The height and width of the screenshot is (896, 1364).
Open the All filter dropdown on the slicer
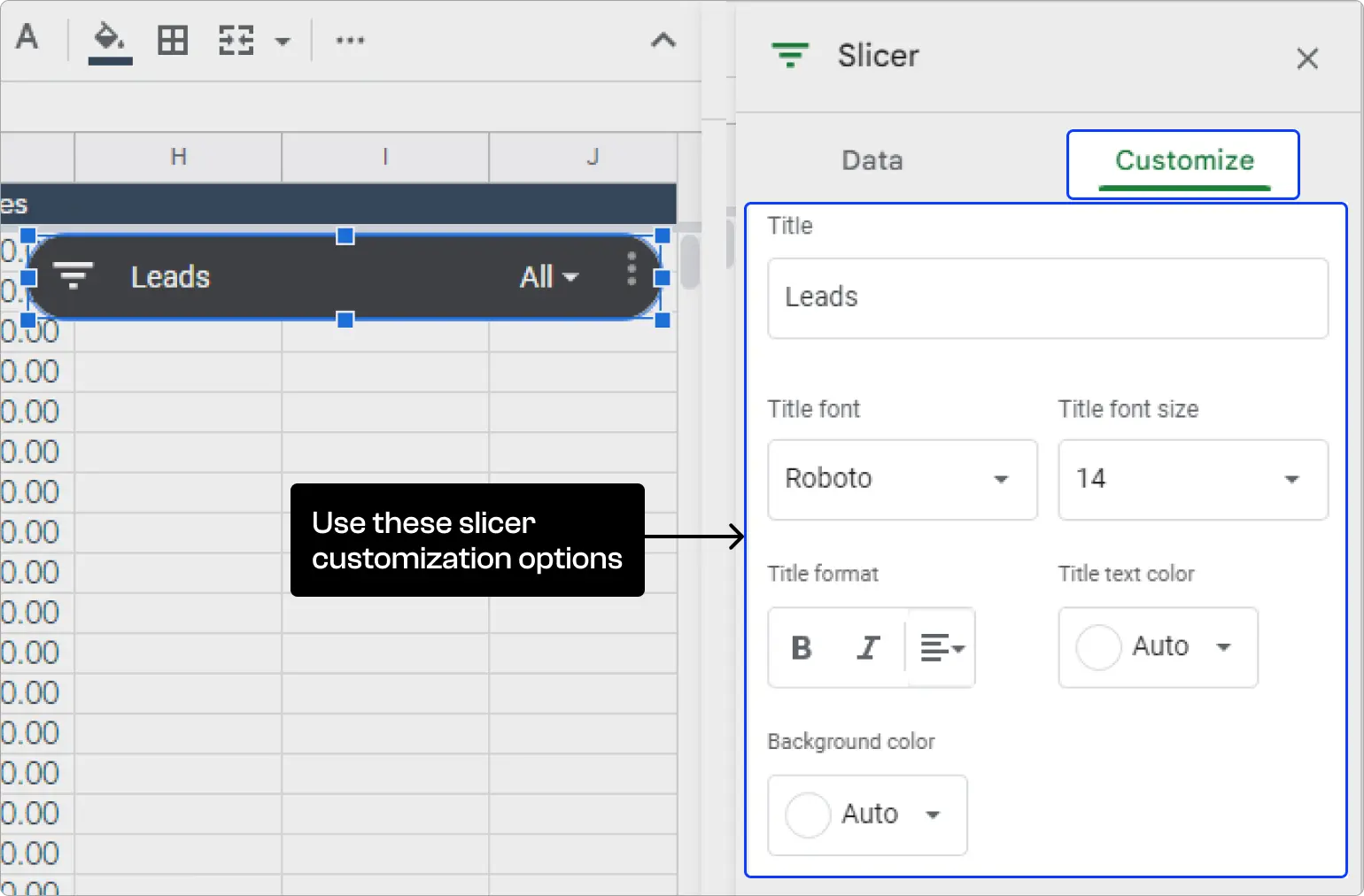547,276
